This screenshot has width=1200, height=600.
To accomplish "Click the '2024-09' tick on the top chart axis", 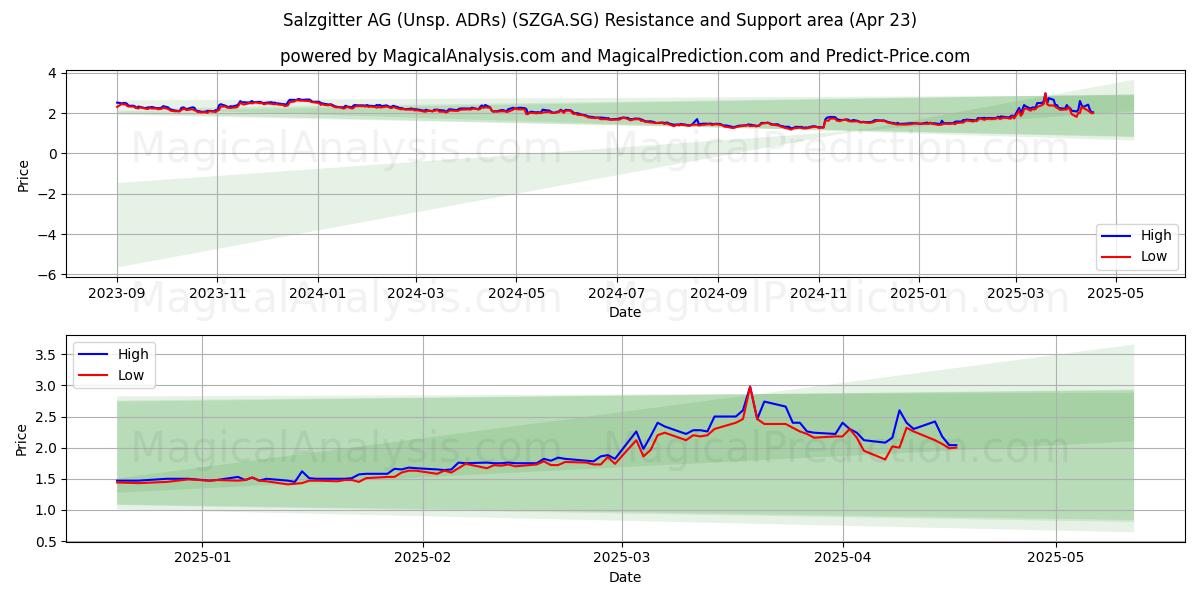I will 718,294.
